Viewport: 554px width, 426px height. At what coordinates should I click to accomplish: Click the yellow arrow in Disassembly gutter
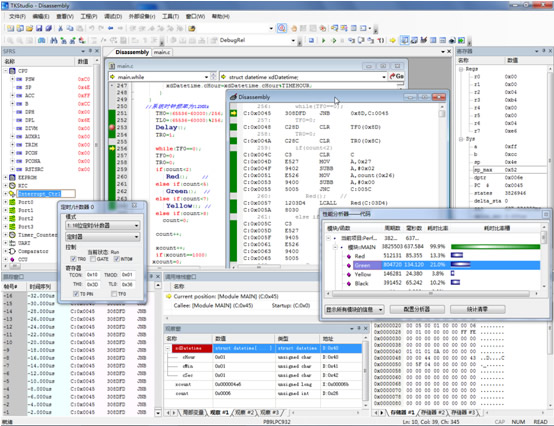click(234, 113)
